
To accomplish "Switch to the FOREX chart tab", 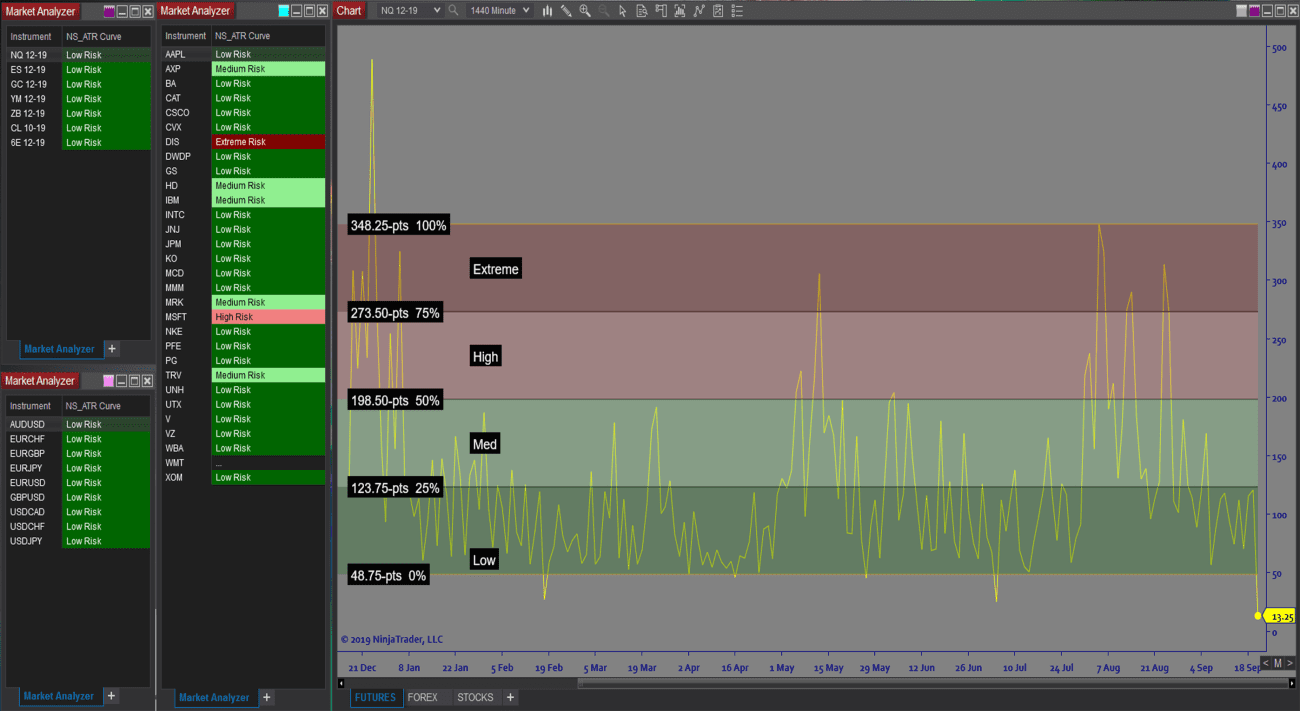I will tap(422, 697).
